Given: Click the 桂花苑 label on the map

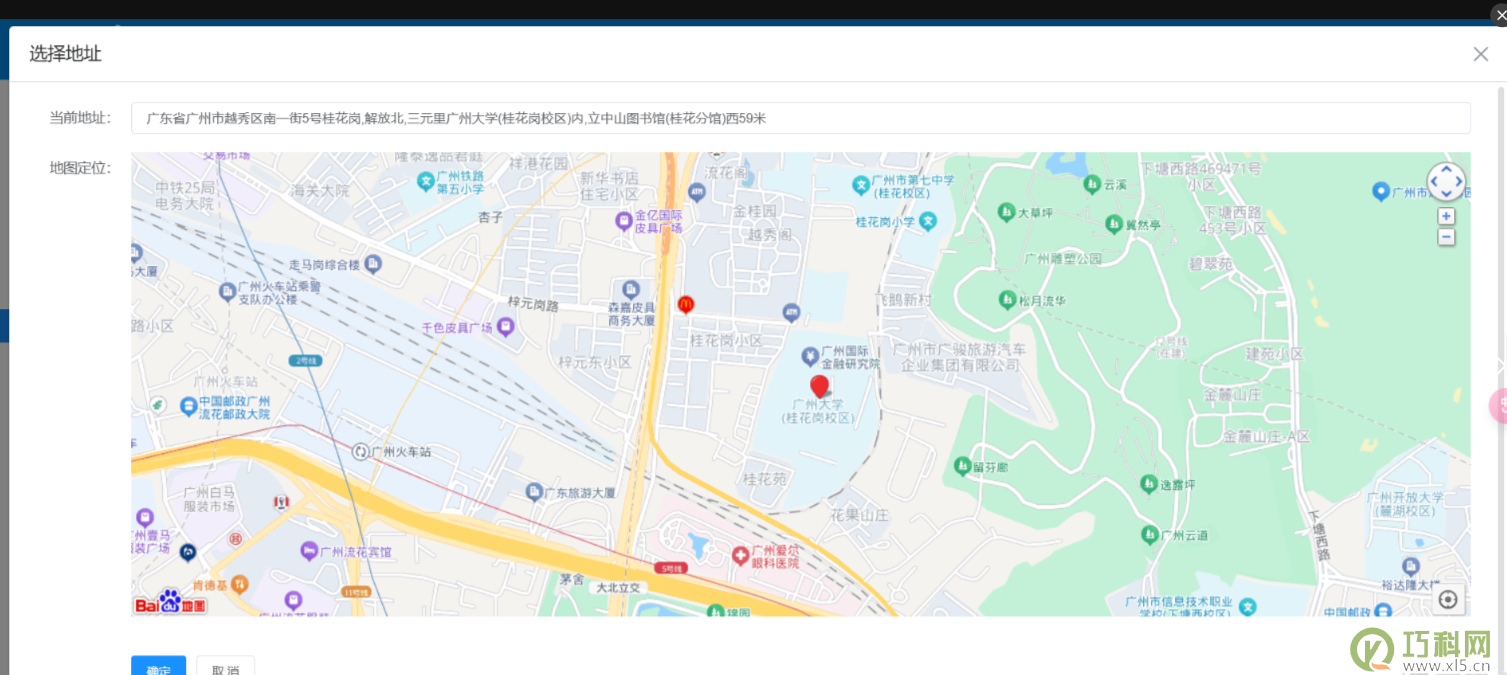Looking at the screenshot, I should (764, 479).
